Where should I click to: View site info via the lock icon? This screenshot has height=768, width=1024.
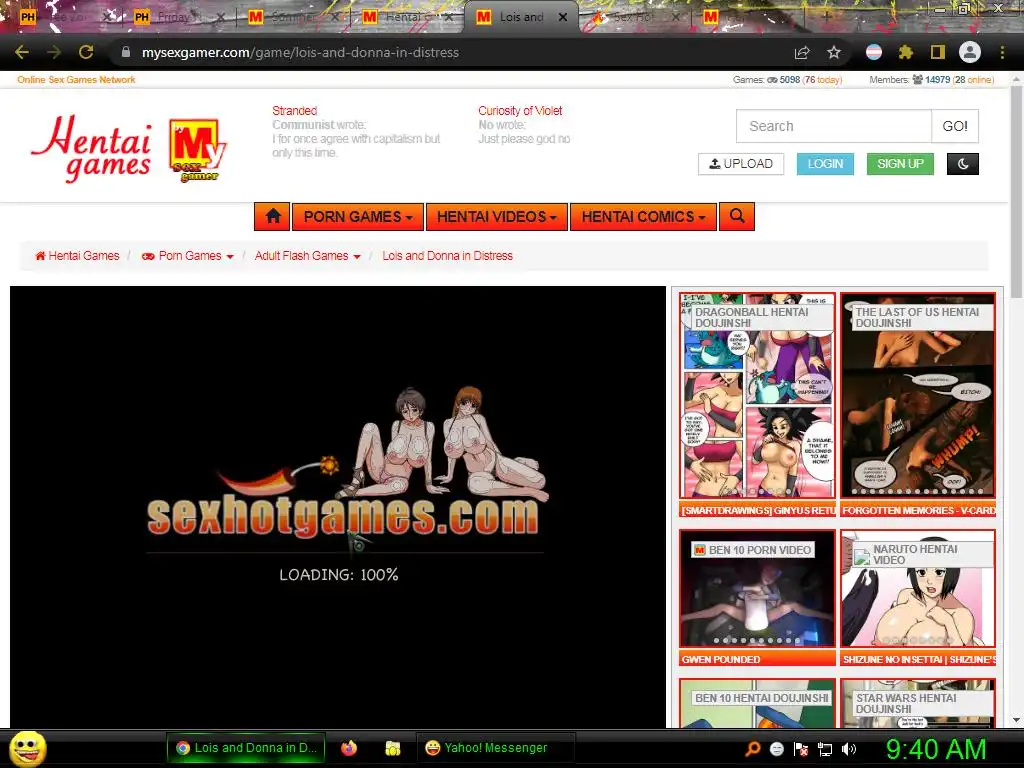click(126, 52)
